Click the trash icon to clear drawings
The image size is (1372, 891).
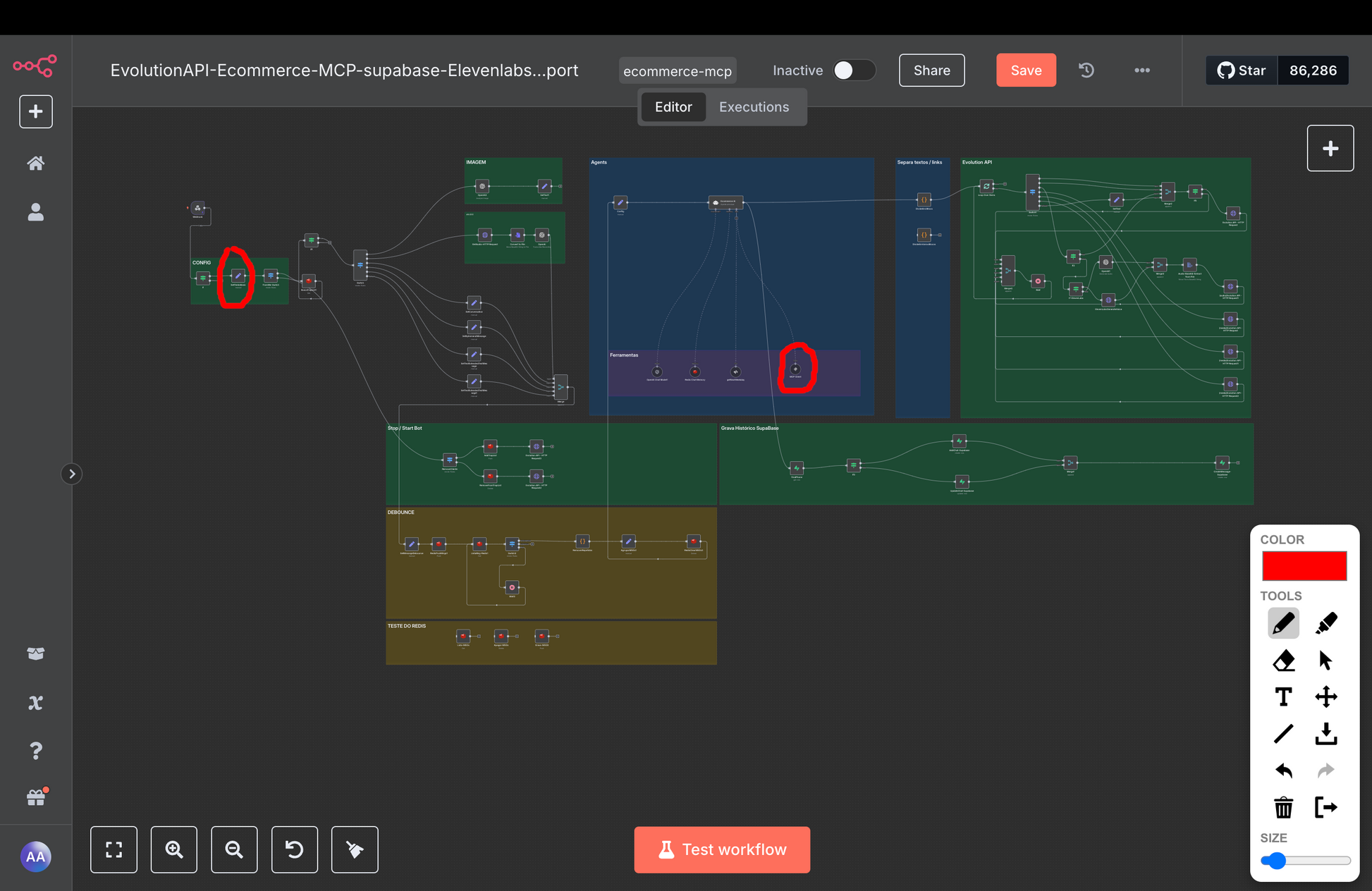click(x=1283, y=807)
